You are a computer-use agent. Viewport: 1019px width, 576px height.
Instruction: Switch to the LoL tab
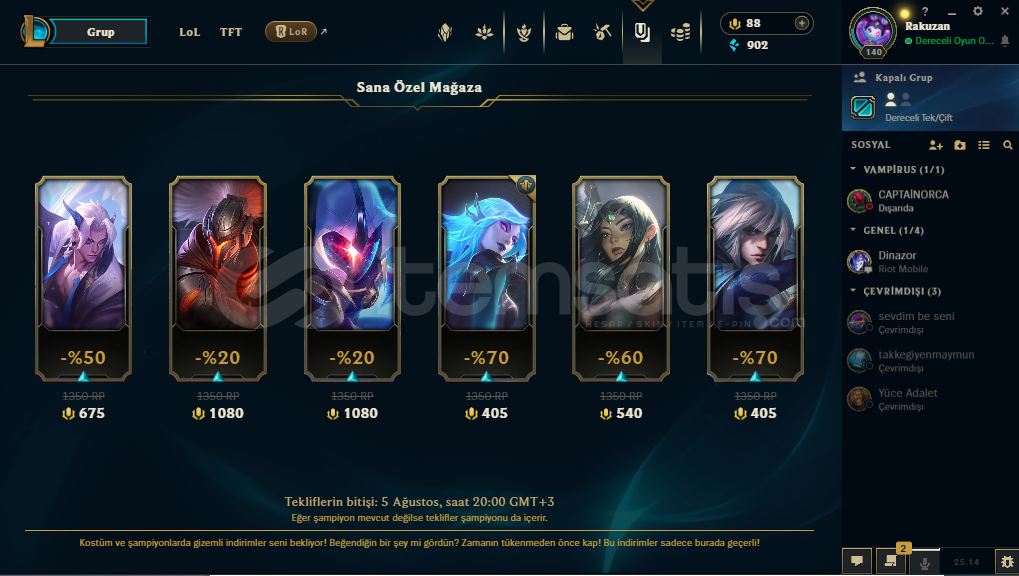(x=190, y=32)
